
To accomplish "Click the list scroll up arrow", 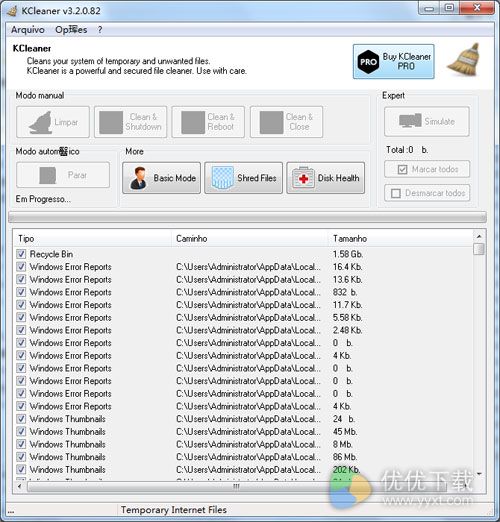I will (479, 236).
